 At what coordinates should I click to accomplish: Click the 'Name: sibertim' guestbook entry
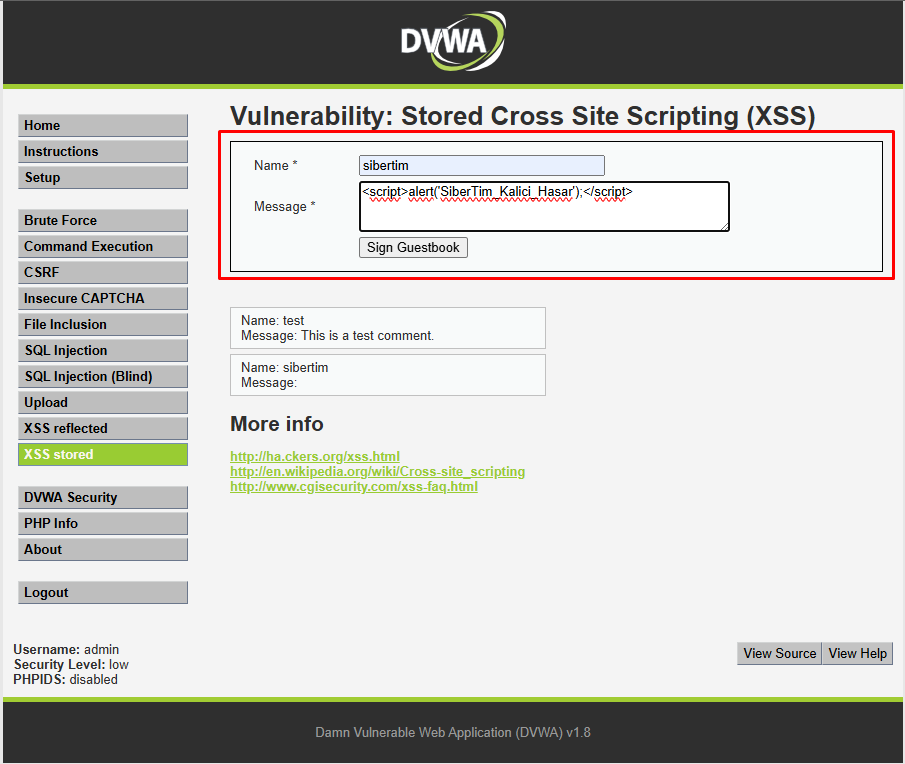click(x=285, y=368)
